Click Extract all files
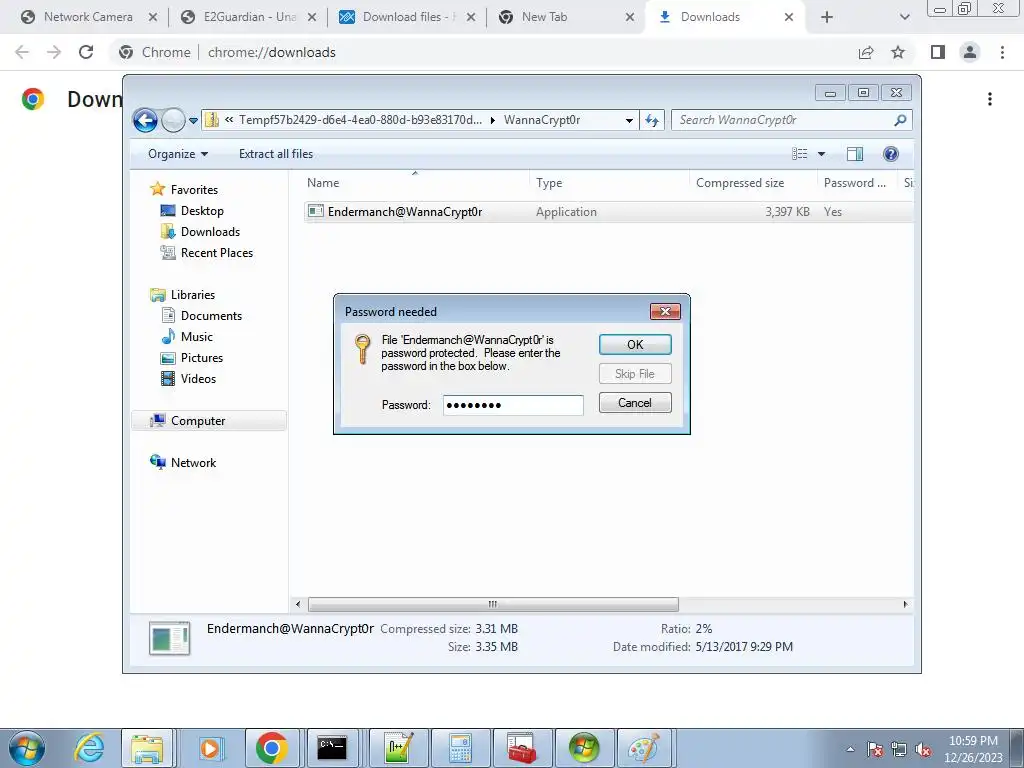The image size is (1024, 768). point(276,154)
